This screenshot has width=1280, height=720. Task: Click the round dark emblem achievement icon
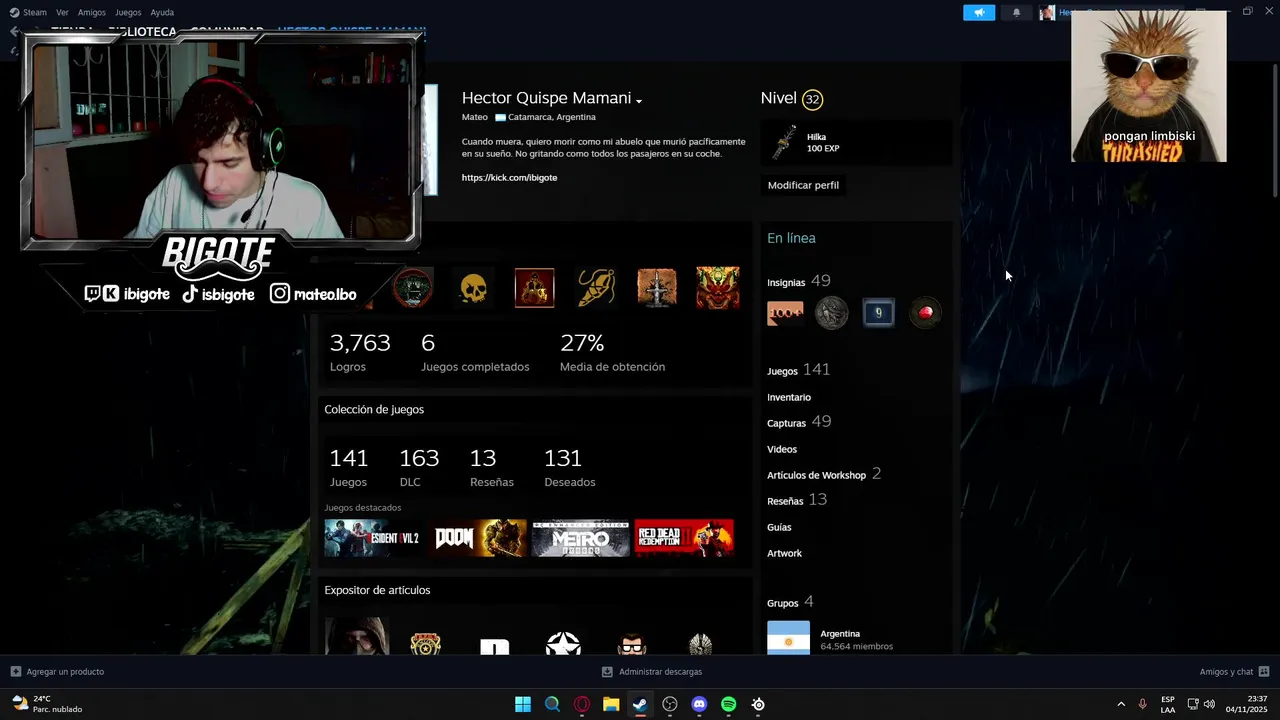point(413,288)
